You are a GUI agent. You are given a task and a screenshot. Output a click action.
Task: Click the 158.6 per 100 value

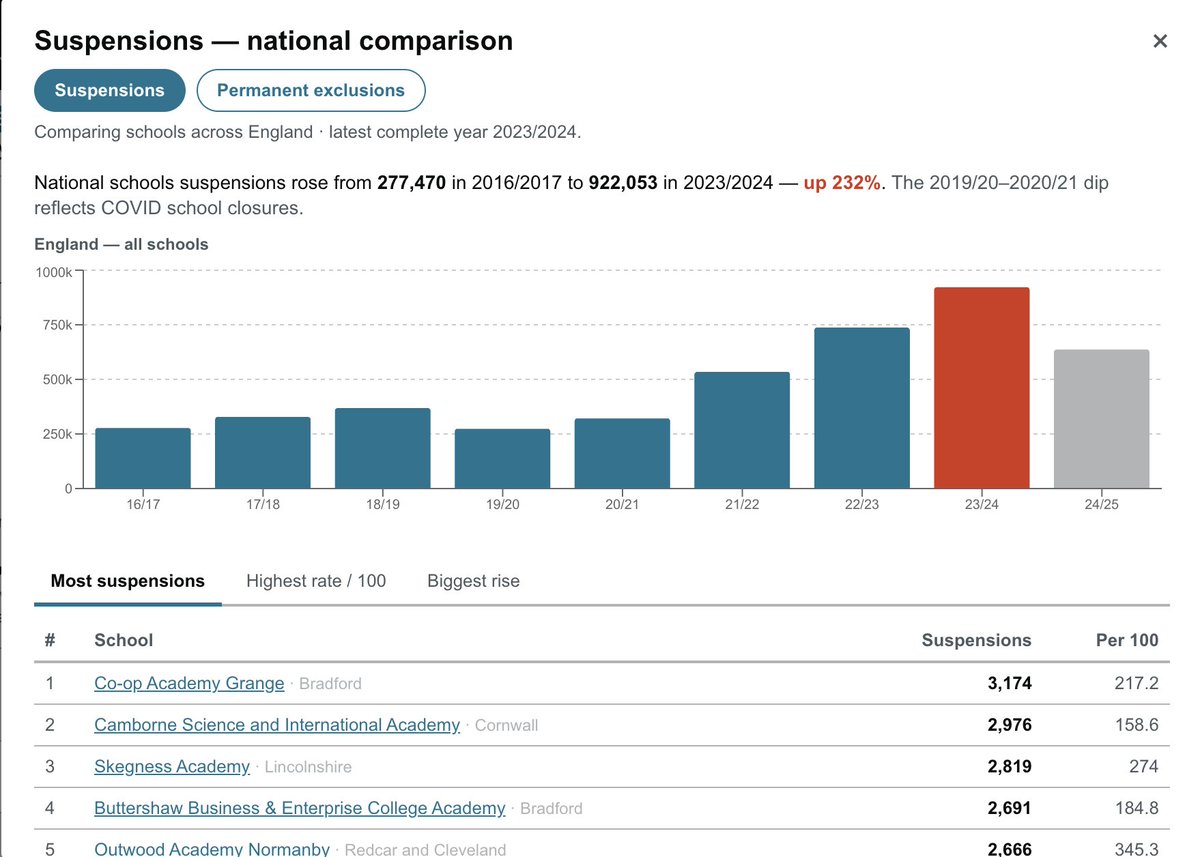pos(1137,725)
